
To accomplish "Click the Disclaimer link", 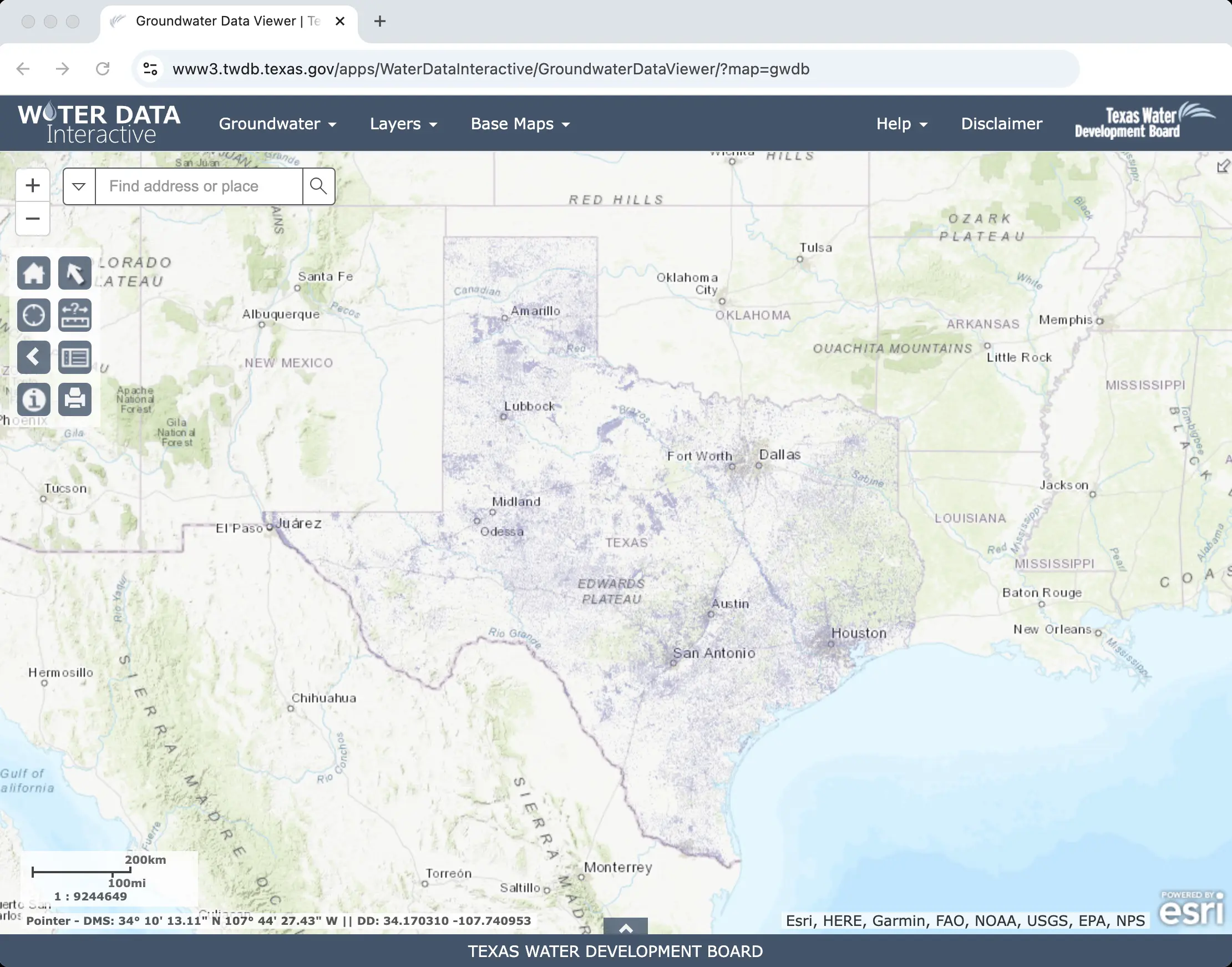I will 1001,123.
